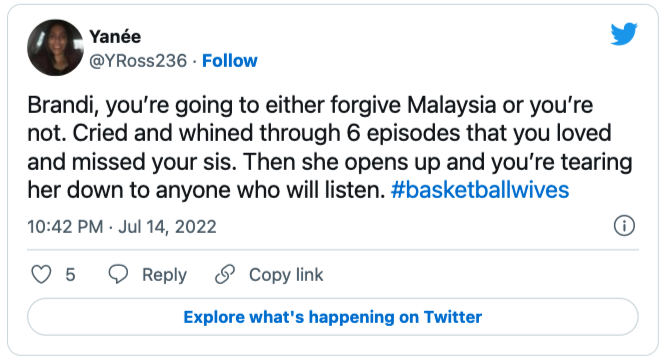
Task: Follow the account via Follow link
Action: tap(229, 61)
